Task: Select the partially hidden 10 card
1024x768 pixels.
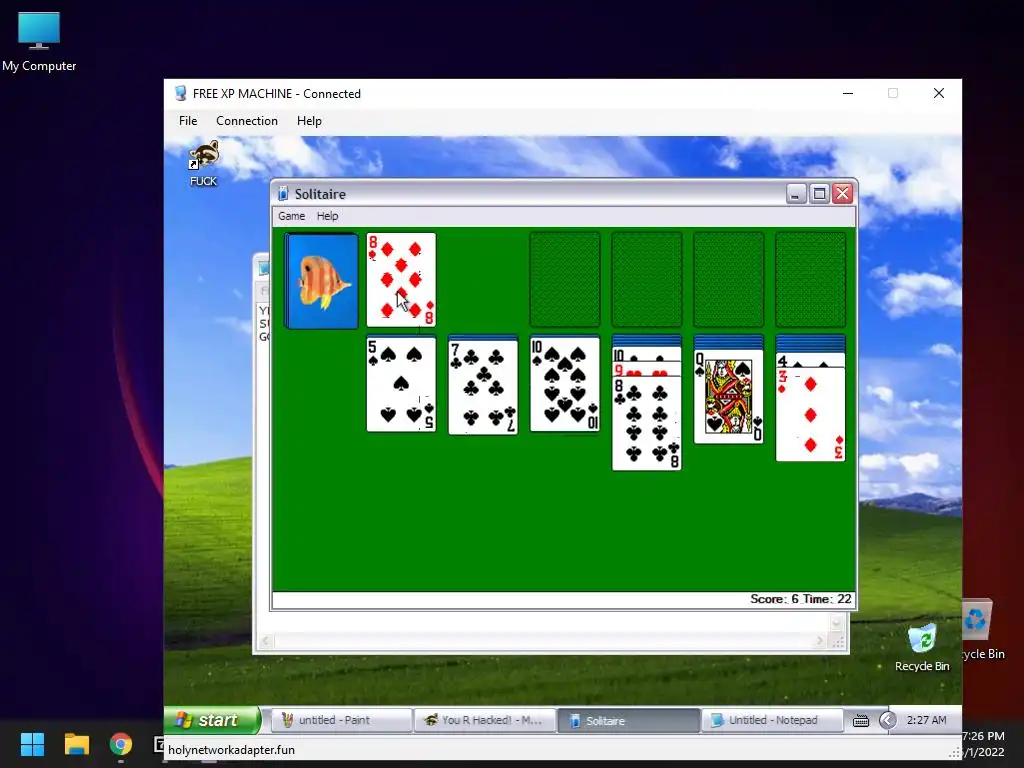Action: pos(647,355)
